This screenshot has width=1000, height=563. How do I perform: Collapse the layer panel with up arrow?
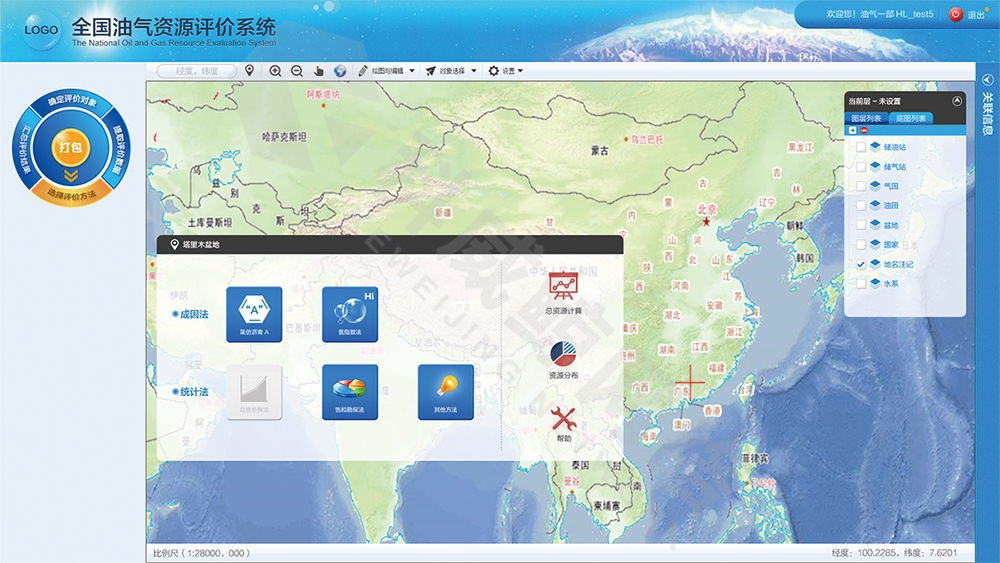point(957,101)
